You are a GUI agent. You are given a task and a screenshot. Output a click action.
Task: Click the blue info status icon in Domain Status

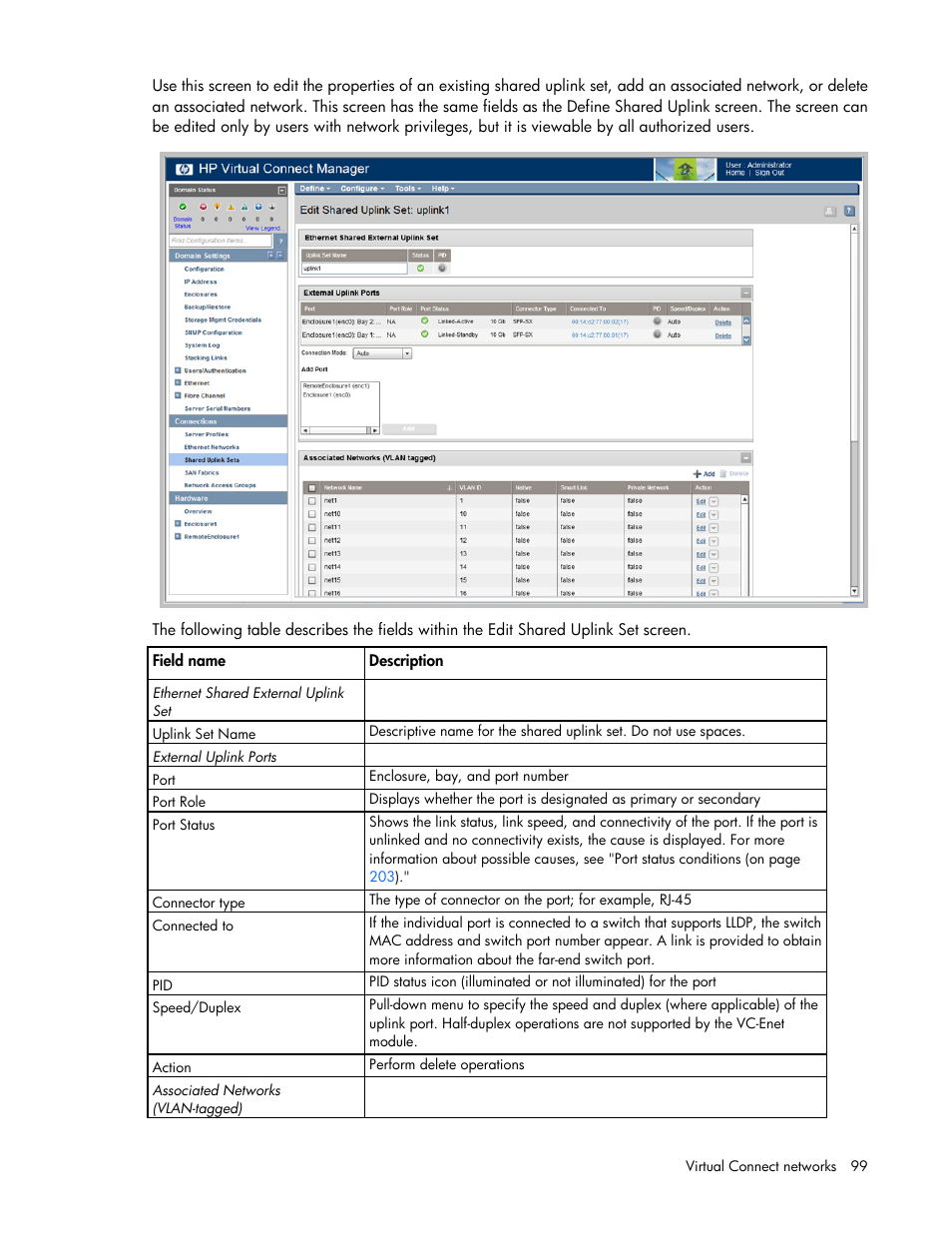(x=257, y=207)
